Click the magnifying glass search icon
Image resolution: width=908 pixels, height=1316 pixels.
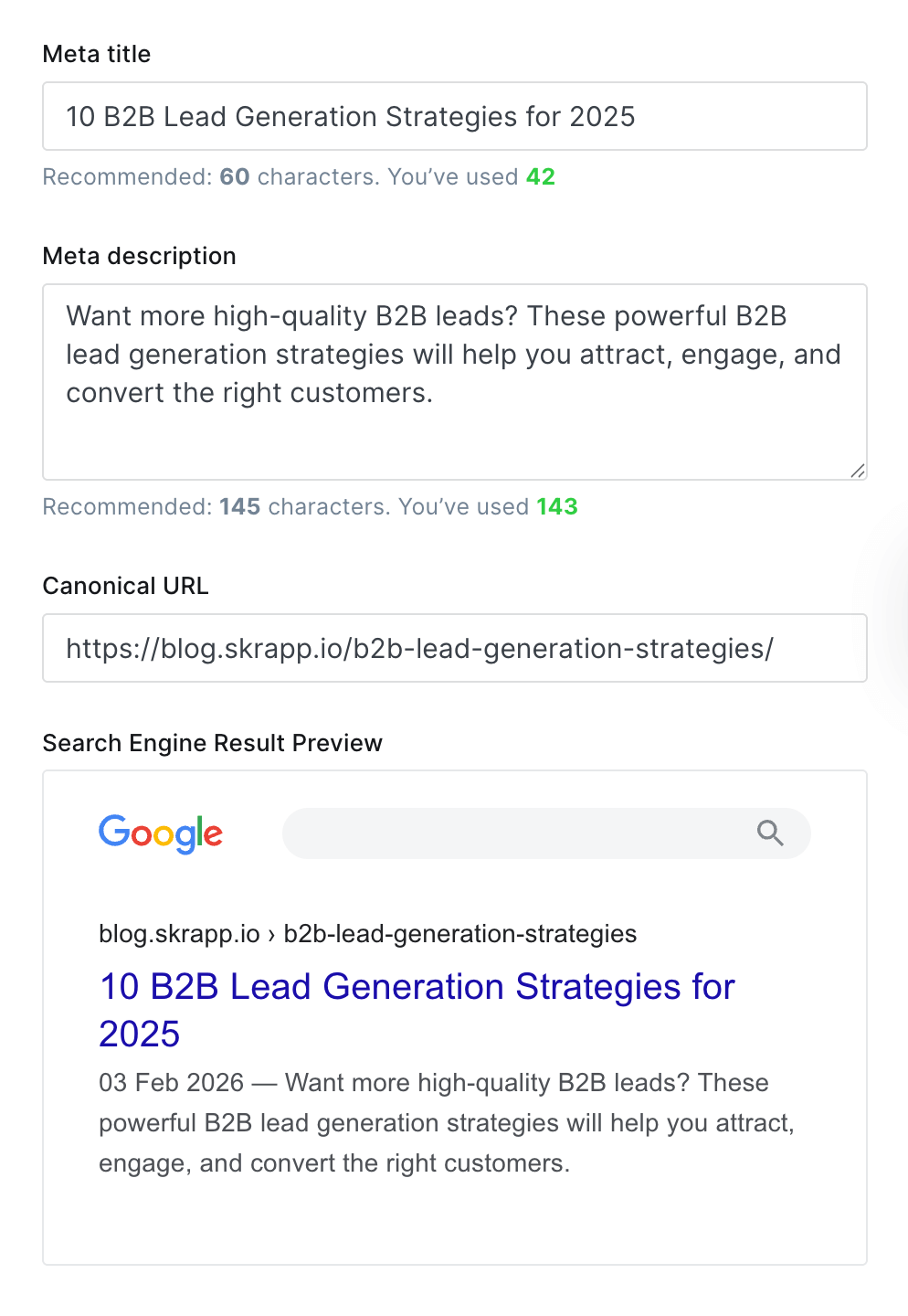[x=770, y=833]
